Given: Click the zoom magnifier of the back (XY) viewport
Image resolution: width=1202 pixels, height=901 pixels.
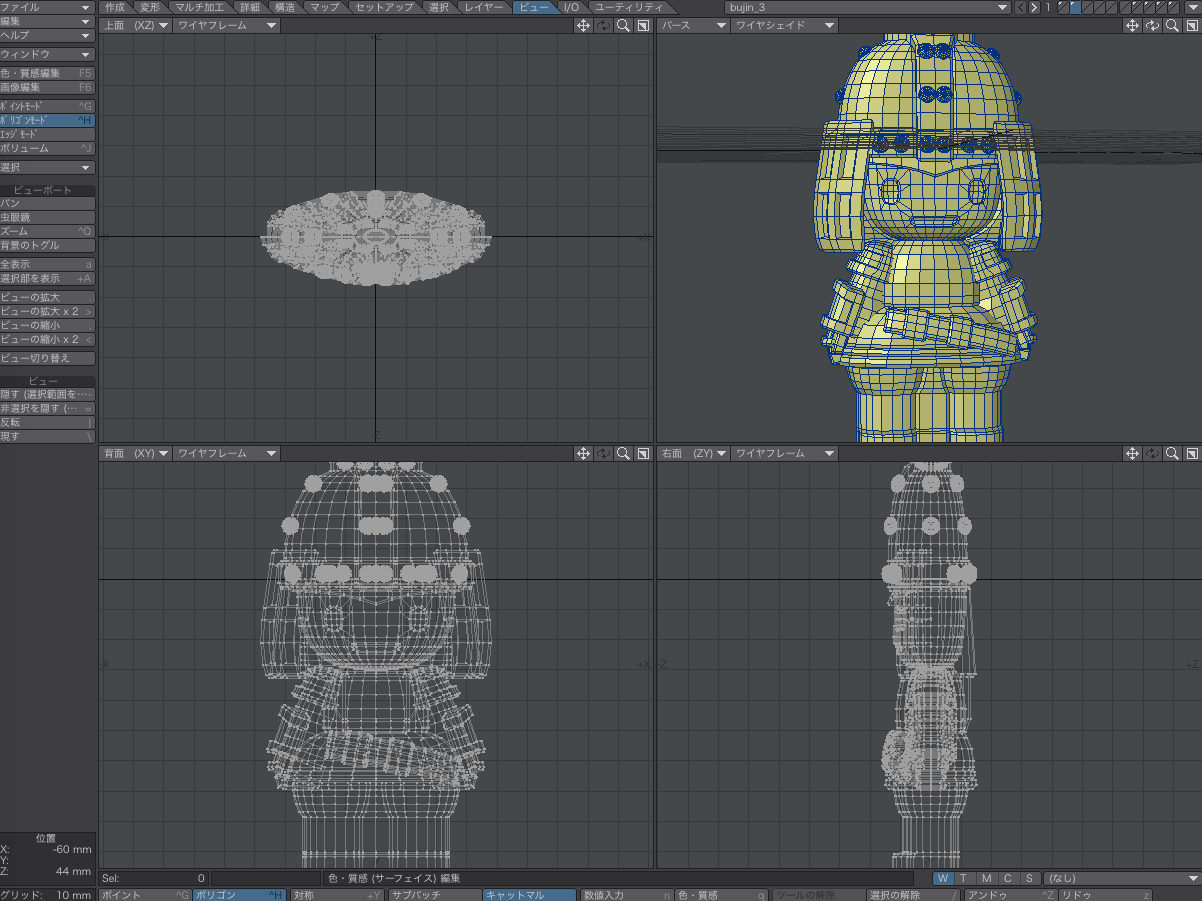Looking at the screenshot, I should coord(623,453).
